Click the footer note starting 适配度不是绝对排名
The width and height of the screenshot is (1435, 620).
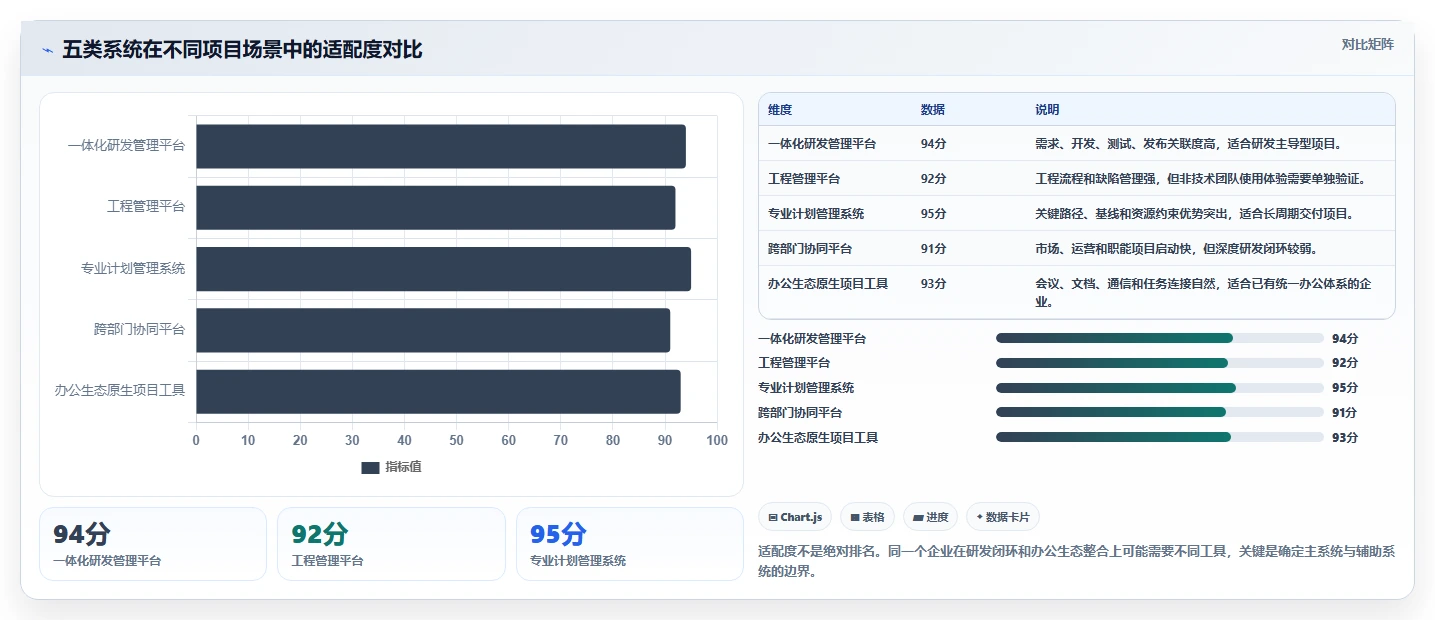pos(1076,562)
